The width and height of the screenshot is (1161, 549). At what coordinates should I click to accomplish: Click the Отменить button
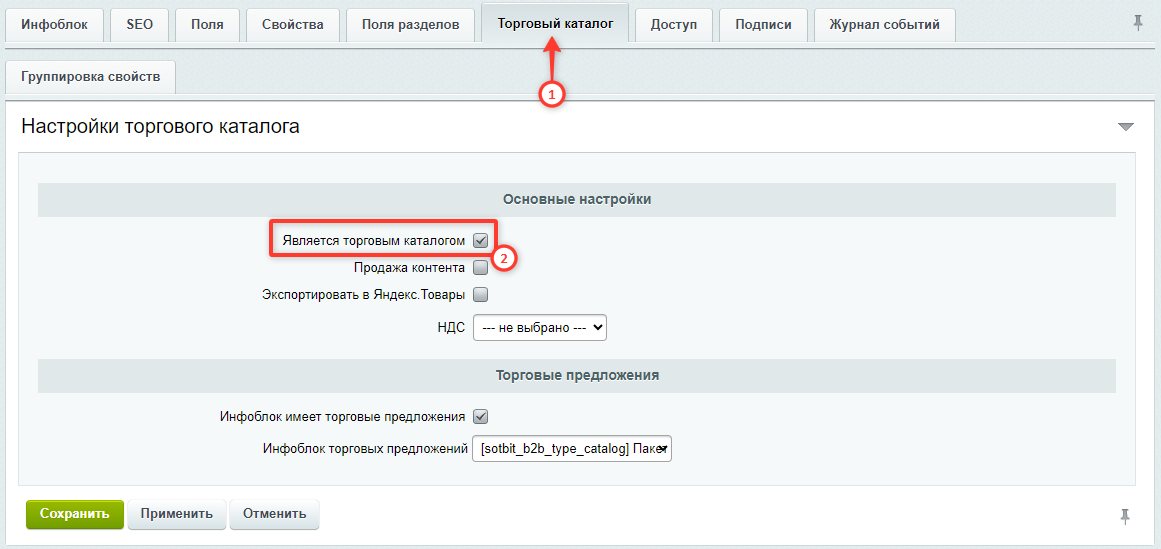(274, 514)
